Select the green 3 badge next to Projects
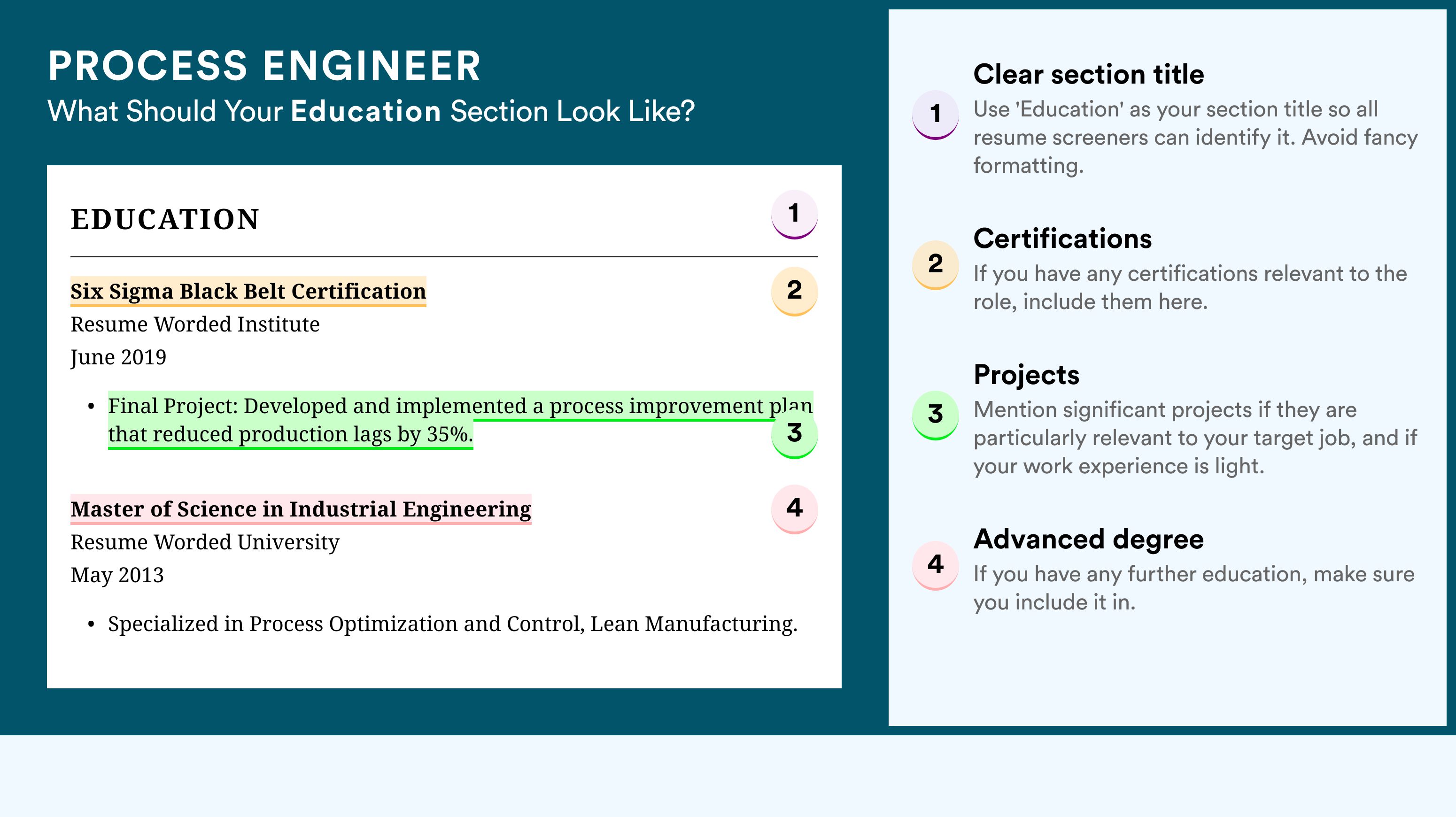1456x817 pixels. click(x=935, y=415)
